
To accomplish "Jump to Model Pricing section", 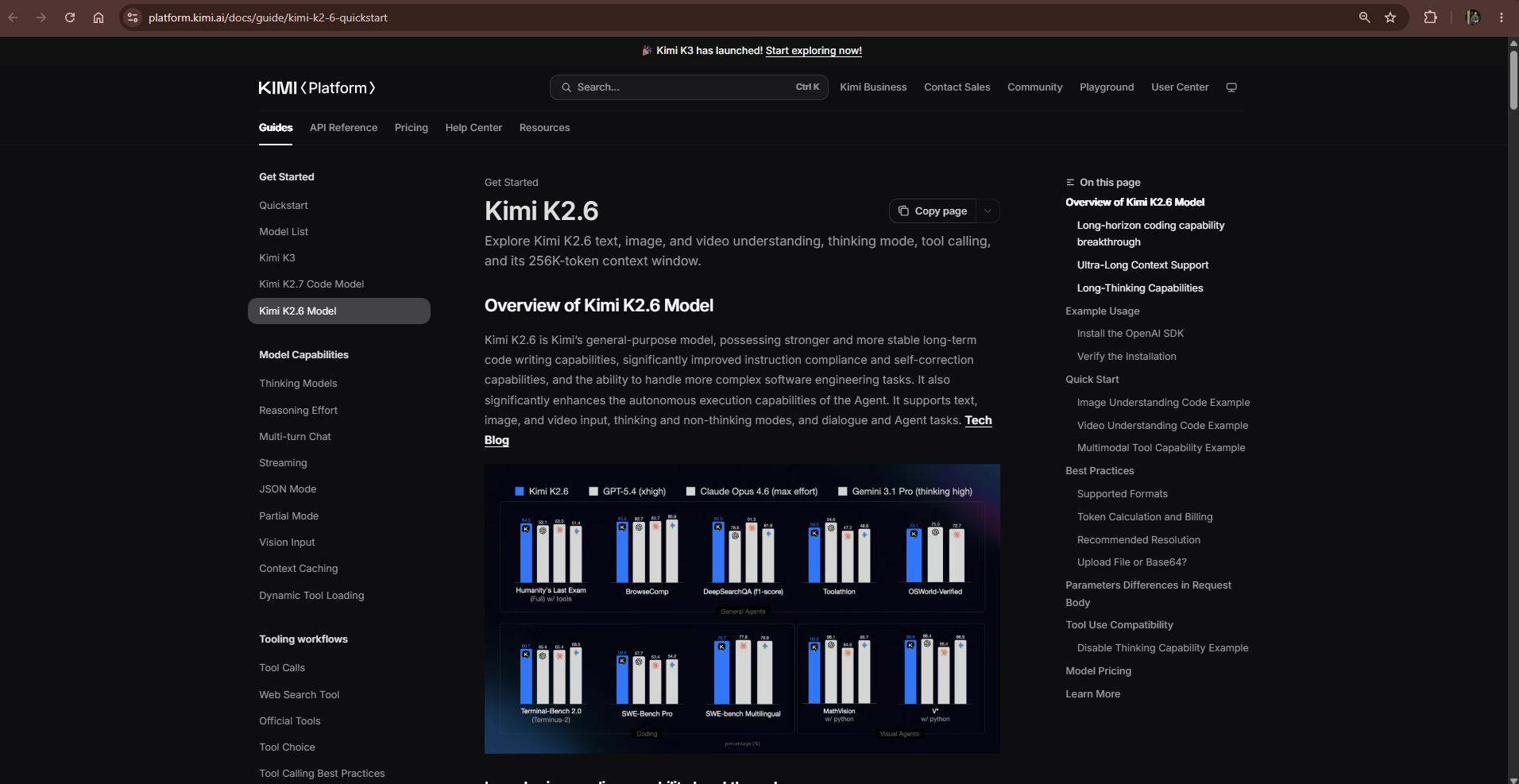I will [x=1098, y=671].
